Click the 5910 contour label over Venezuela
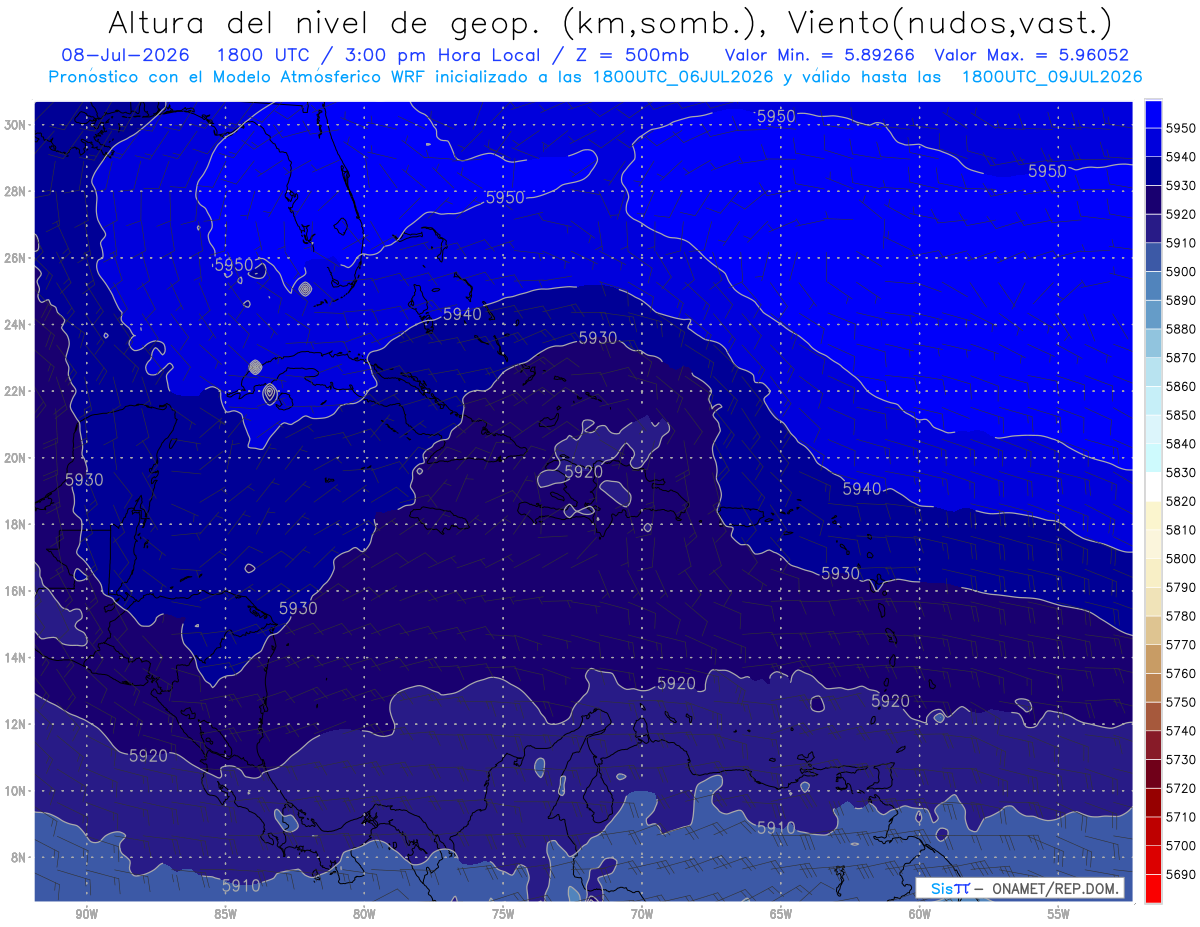The height and width of the screenshot is (927, 1200). (x=776, y=828)
